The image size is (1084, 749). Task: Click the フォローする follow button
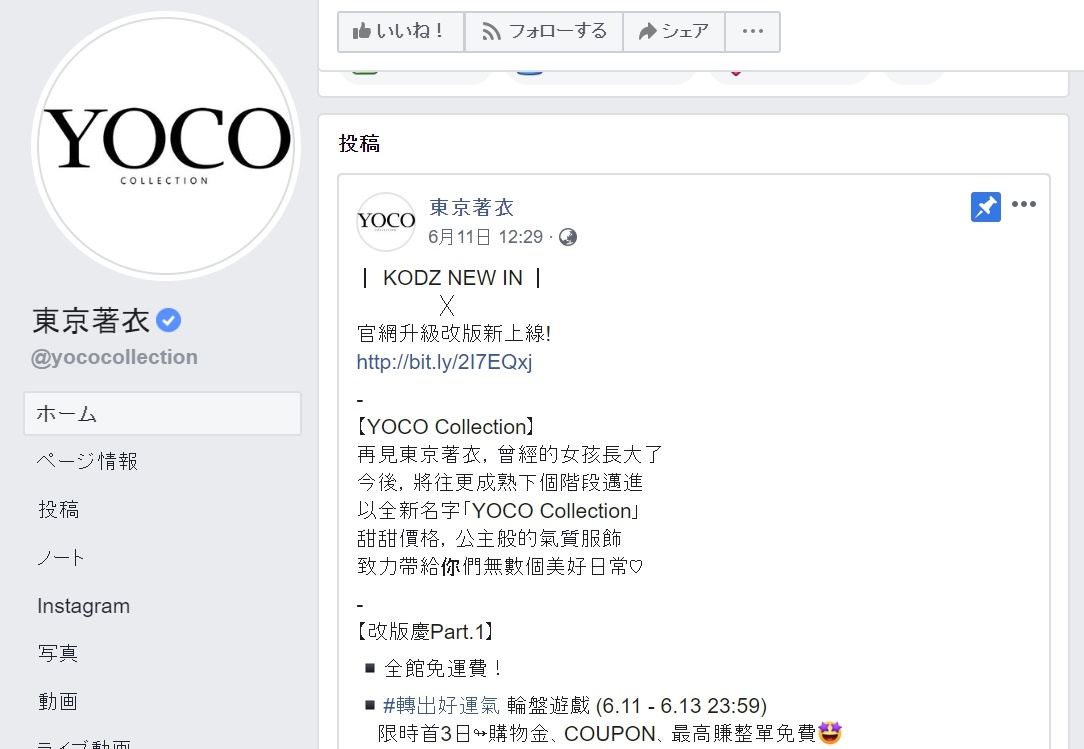(x=543, y=32)
